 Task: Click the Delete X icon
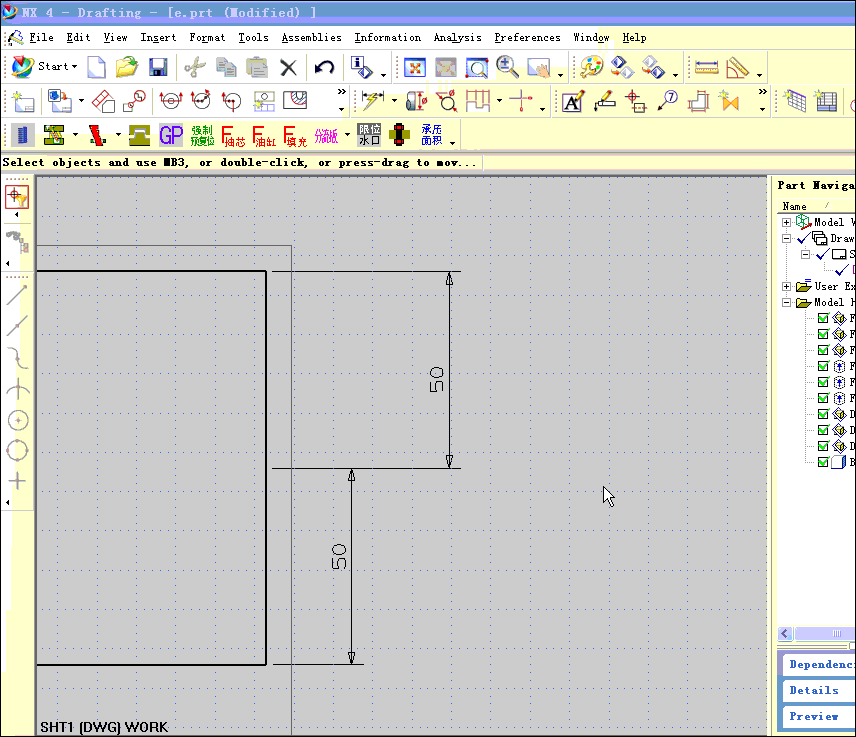288,68
